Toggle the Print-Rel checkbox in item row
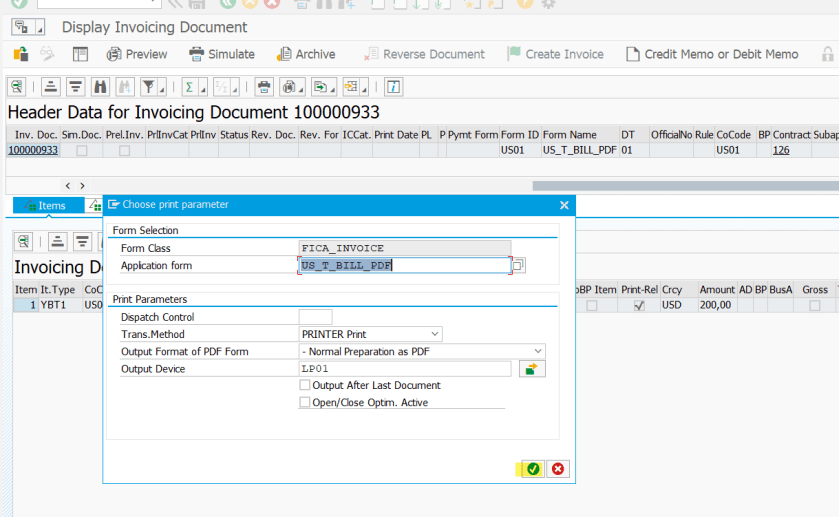Viewport: 839px width, 517px height. pyautogui.click(x=639, y=306)
